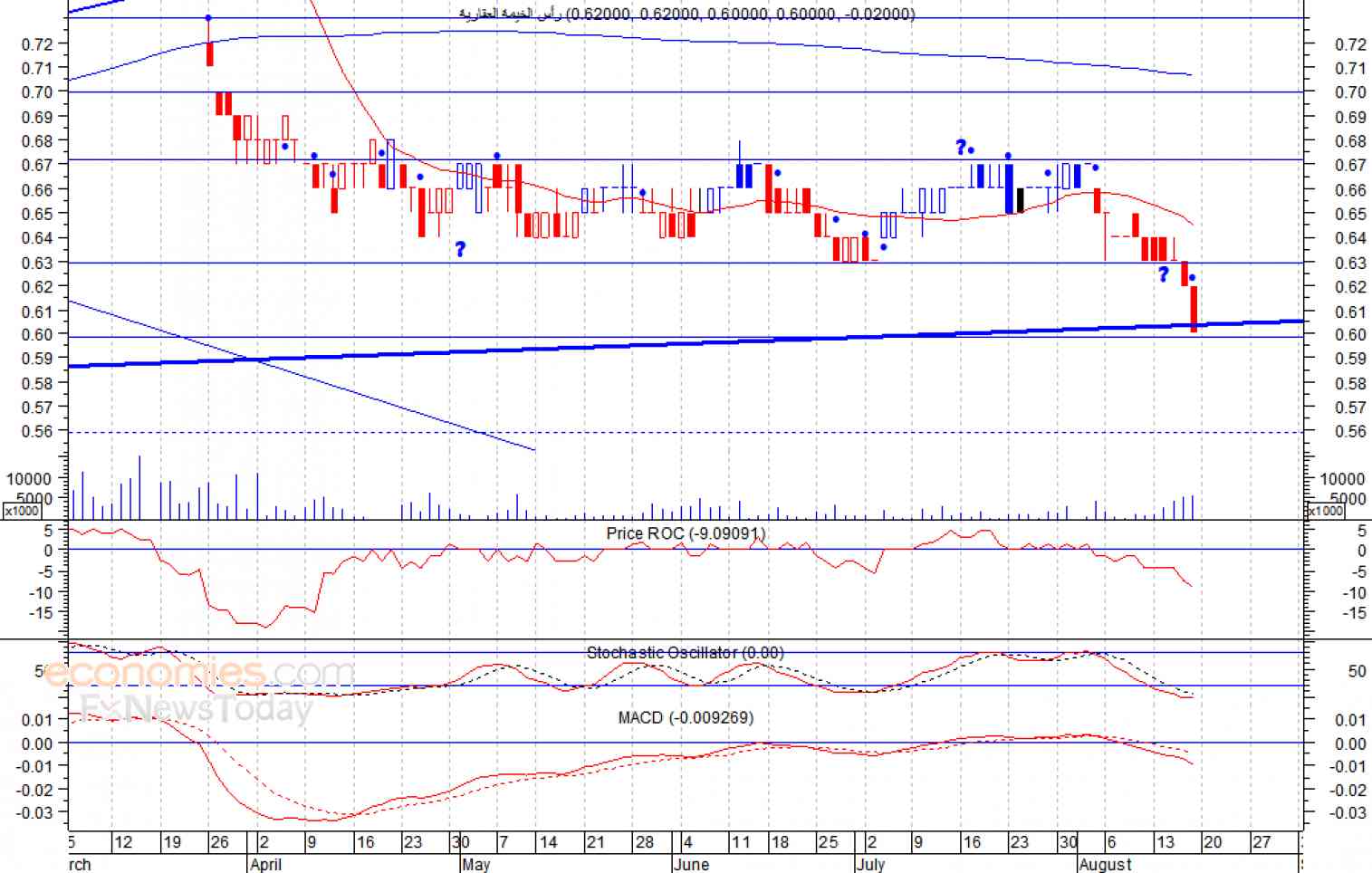Click the date label 18 in June
The image size is (1372, 873).
[780, 842]
